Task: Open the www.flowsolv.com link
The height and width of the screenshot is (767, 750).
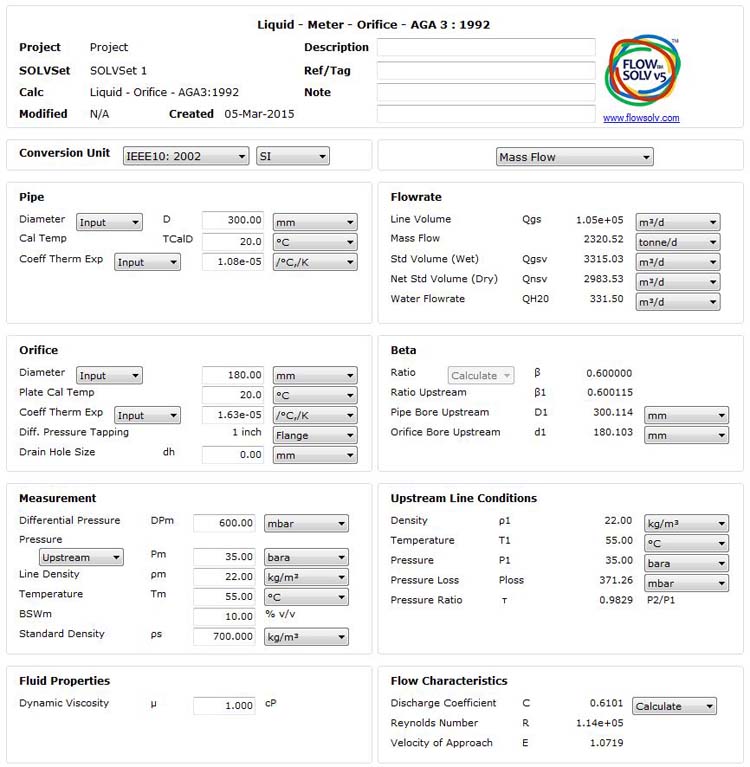Action: tap(641, 118)
